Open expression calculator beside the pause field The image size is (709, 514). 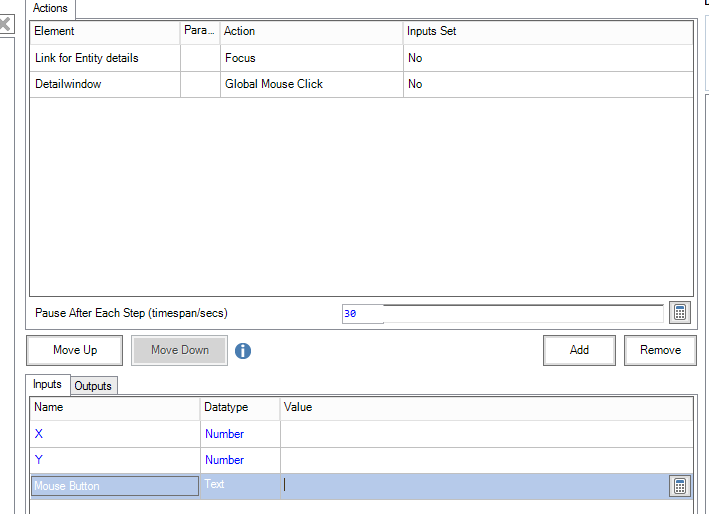coord(680,313)
